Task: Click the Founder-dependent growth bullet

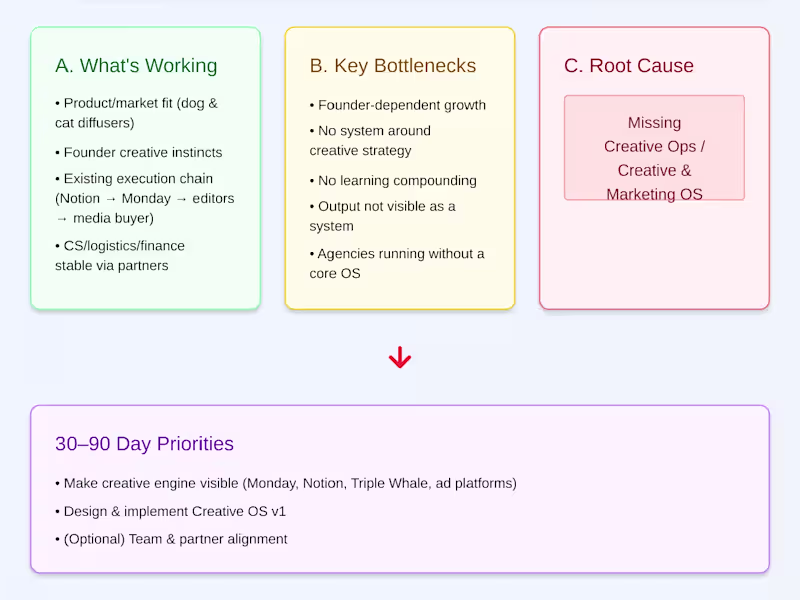Action: point(398,105)
